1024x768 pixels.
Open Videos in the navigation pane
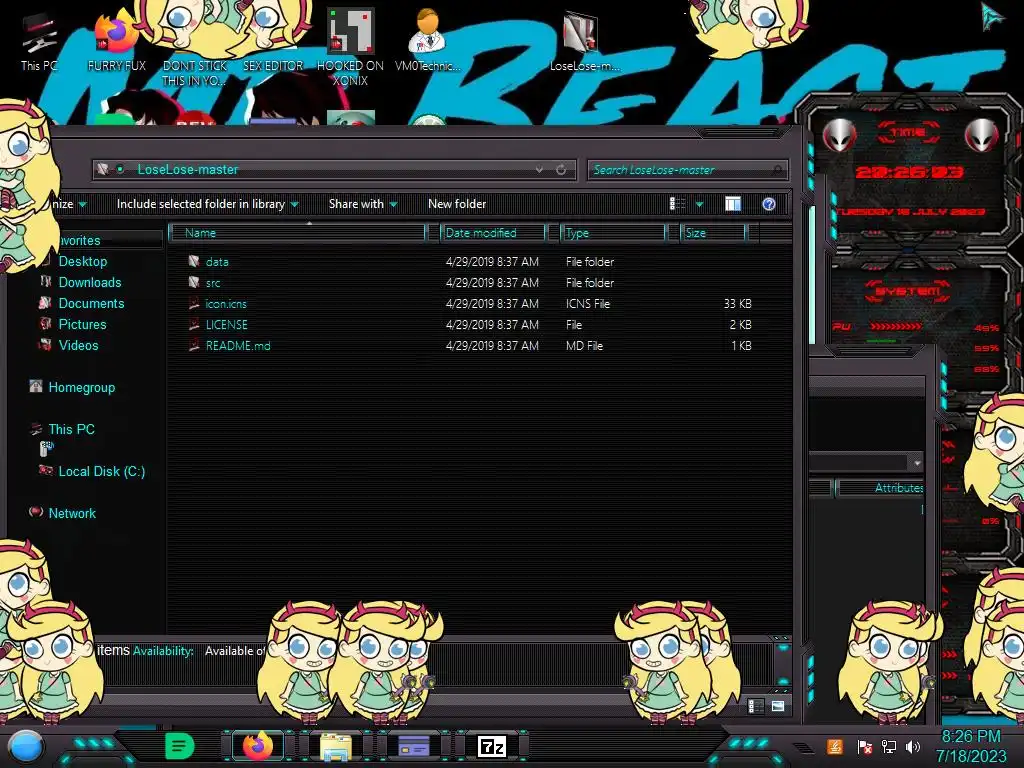pyautogui.click(x=78, y=345)
